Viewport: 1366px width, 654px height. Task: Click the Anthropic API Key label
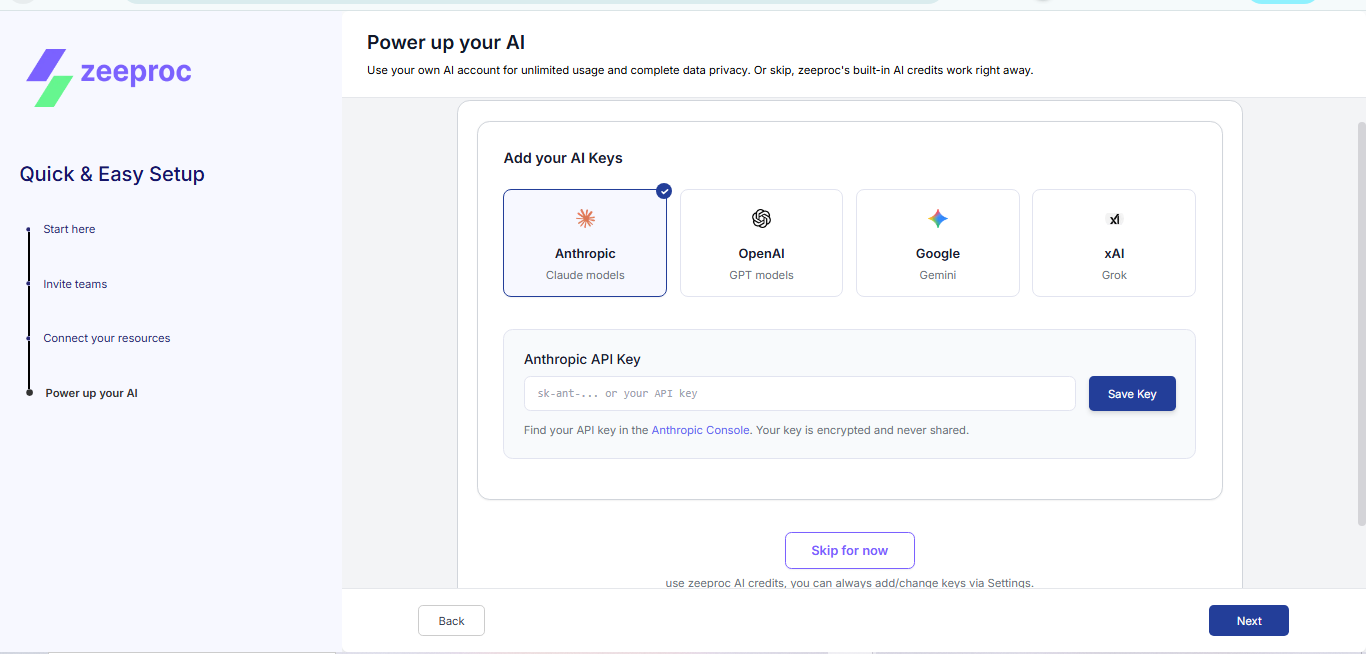[x=582, y=359]
